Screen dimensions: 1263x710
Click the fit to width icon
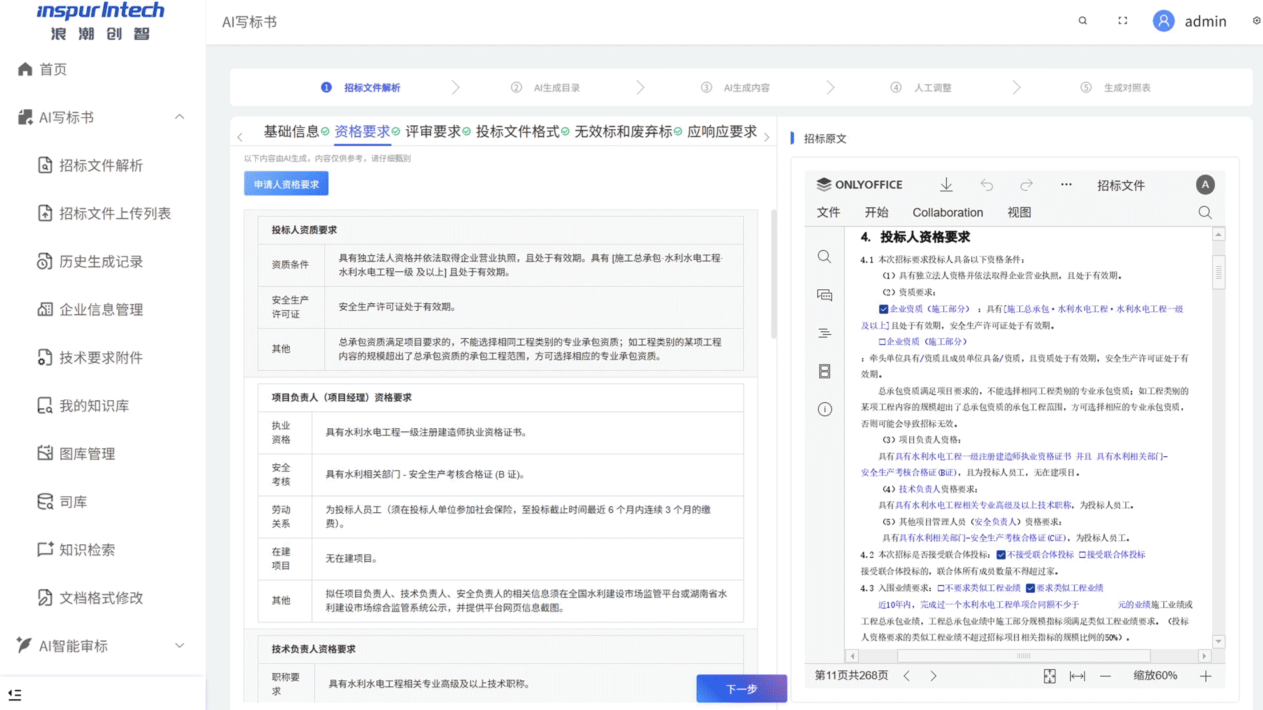pyautogui.click(x=1077, y=676)
